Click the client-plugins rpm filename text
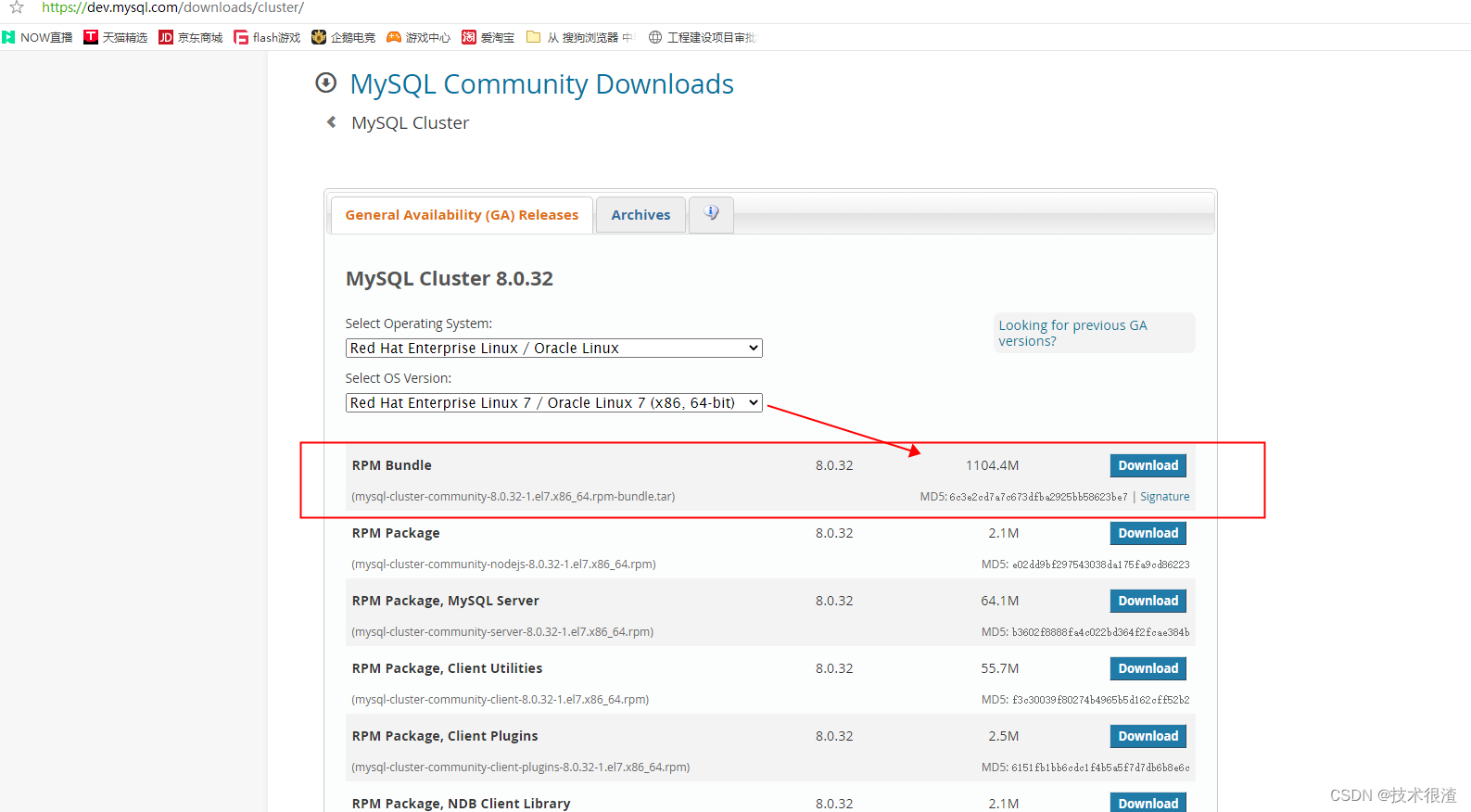1471x812 pixels. (520, 768)
